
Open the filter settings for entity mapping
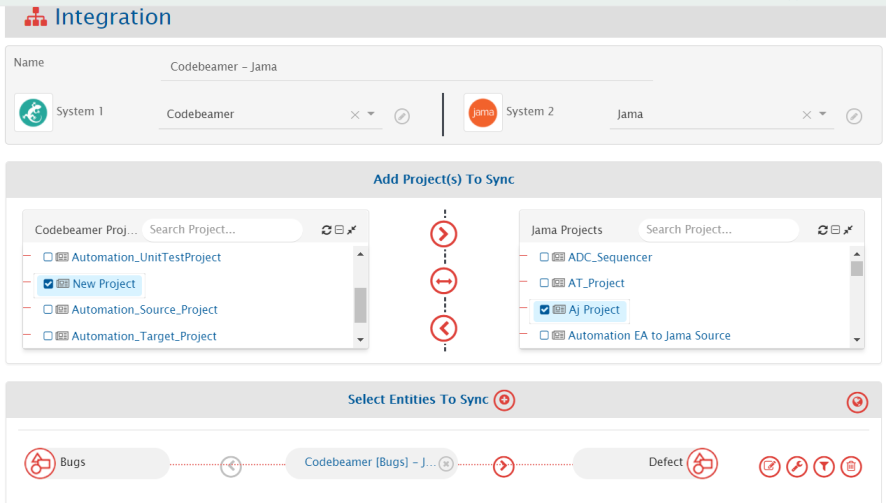click(x=823, y=466)
